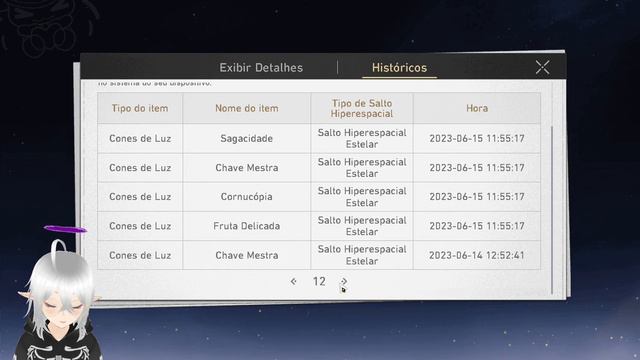Viewport: 640px width, 360px height.
Task: Click the timestamp in the Sagacidade row
Action: 477,139
